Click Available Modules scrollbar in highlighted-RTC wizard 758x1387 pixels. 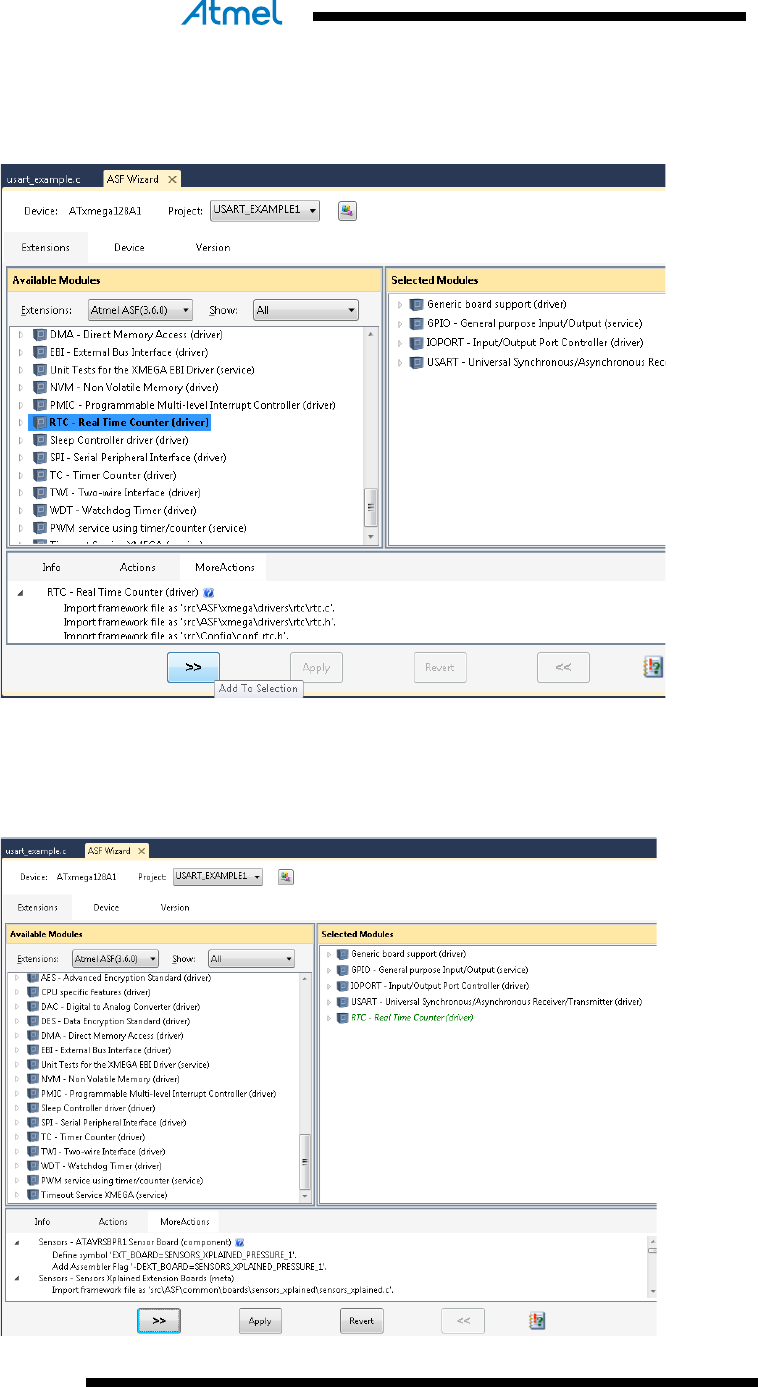click(x=371, y=435)
